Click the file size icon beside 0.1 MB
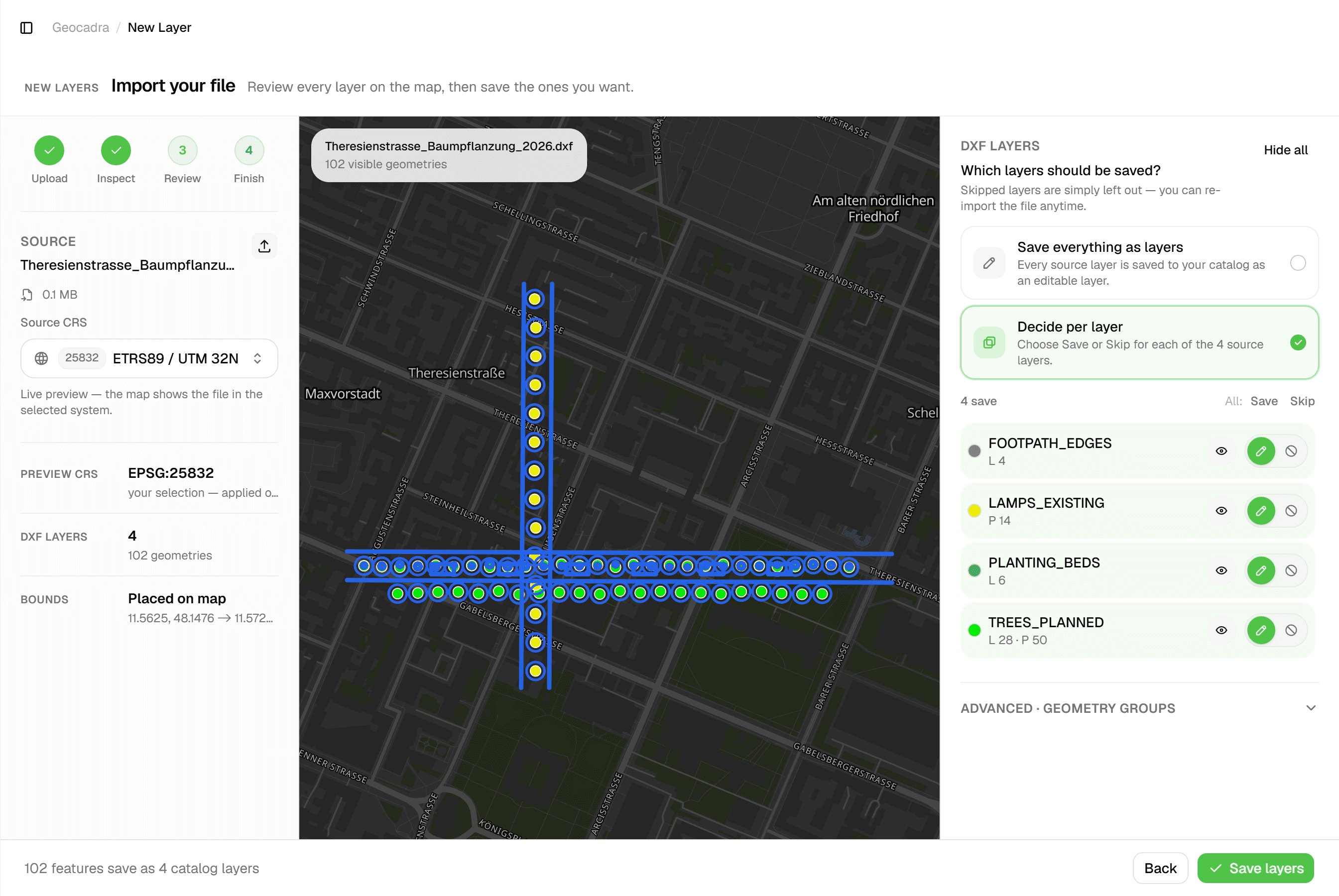 [27, 295]
